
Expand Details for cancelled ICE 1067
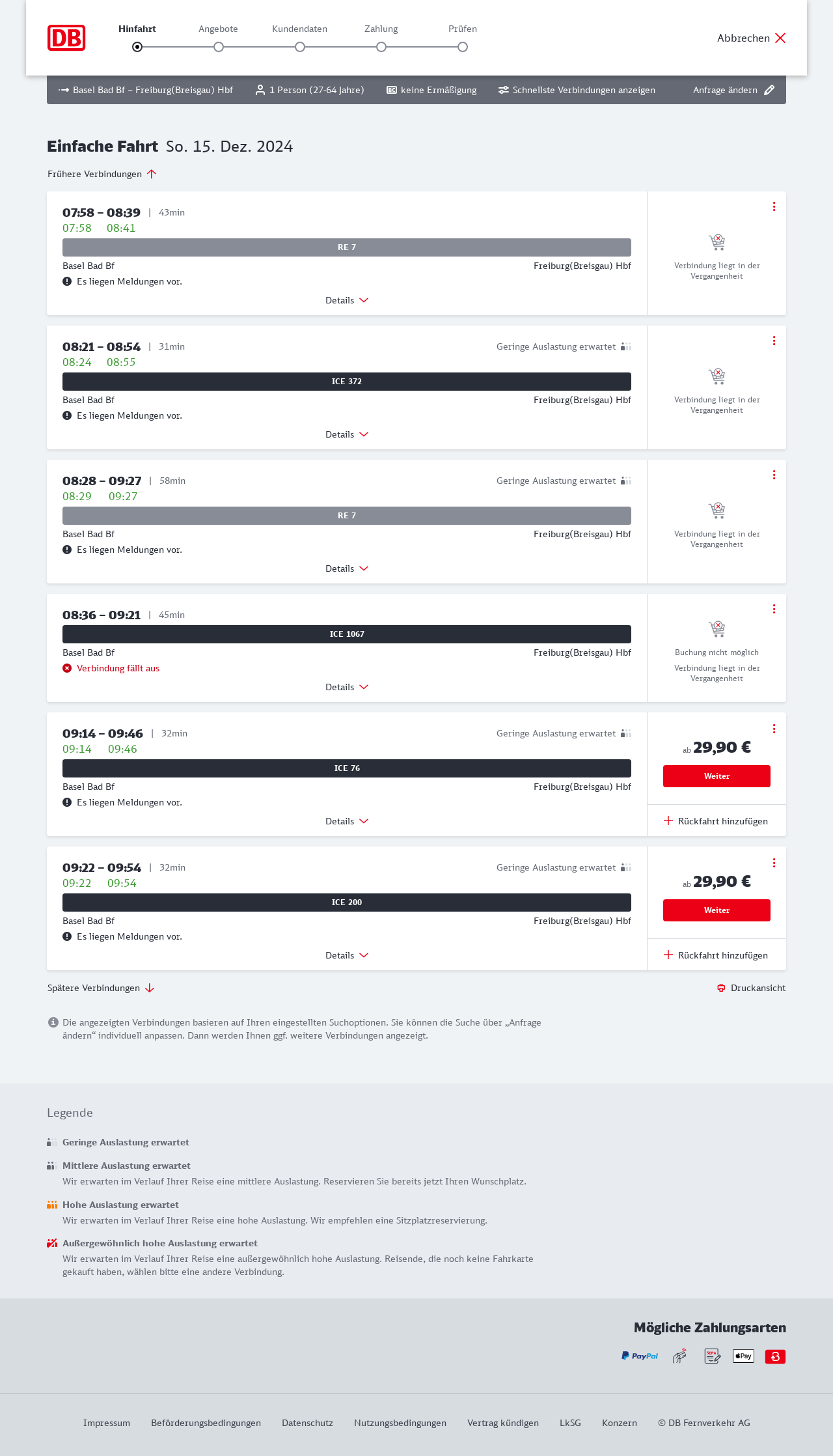(x=347, y=687)
